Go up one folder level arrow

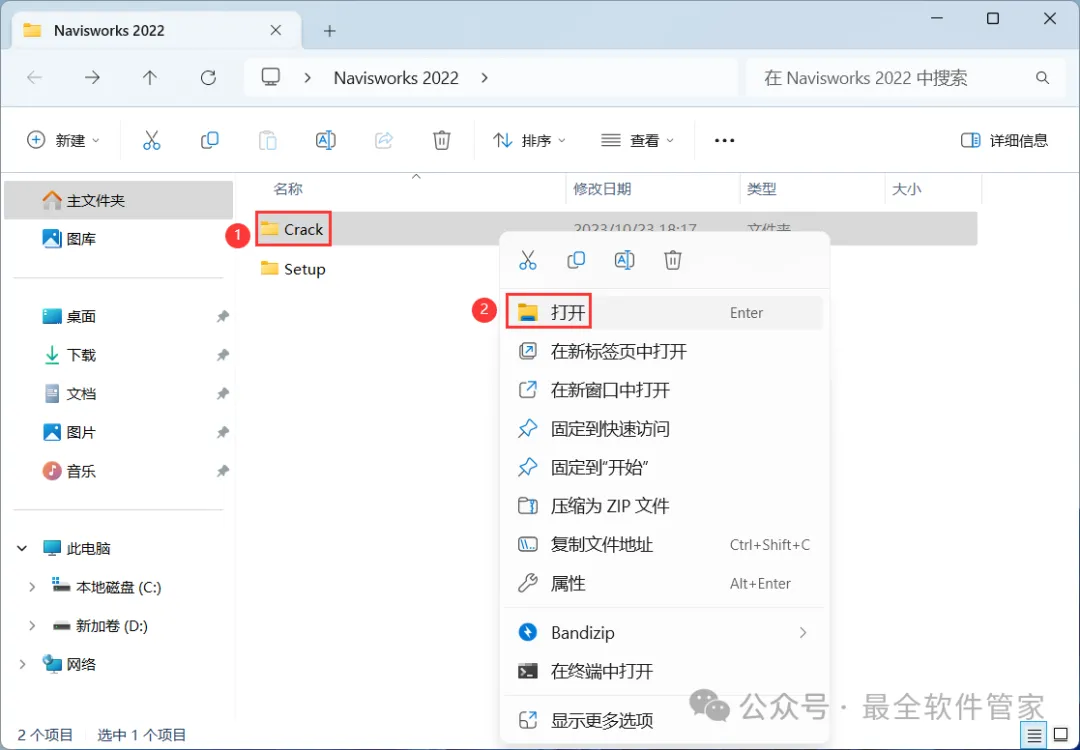(149, 78)
